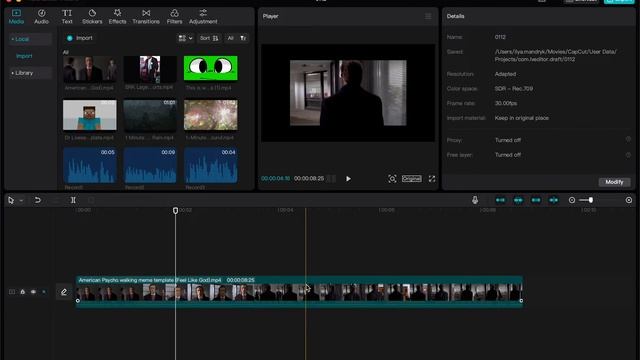Open the Transitions tab
The width and height of the screenshot is (640, 360).
click(x=146, y=17)
